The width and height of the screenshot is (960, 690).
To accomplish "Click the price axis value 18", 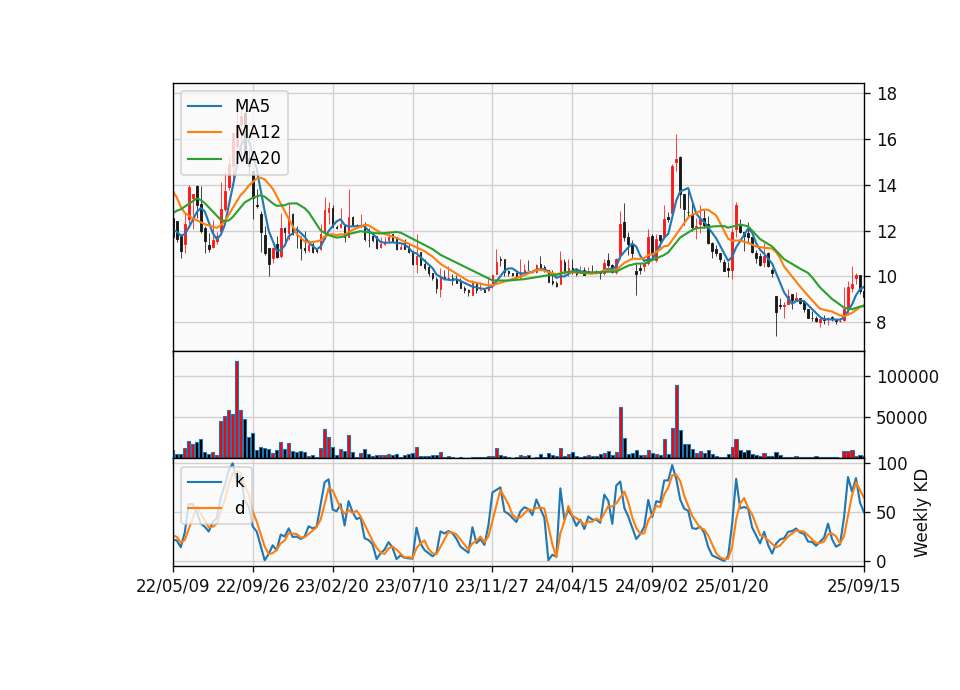I will (x=887, y=94).
